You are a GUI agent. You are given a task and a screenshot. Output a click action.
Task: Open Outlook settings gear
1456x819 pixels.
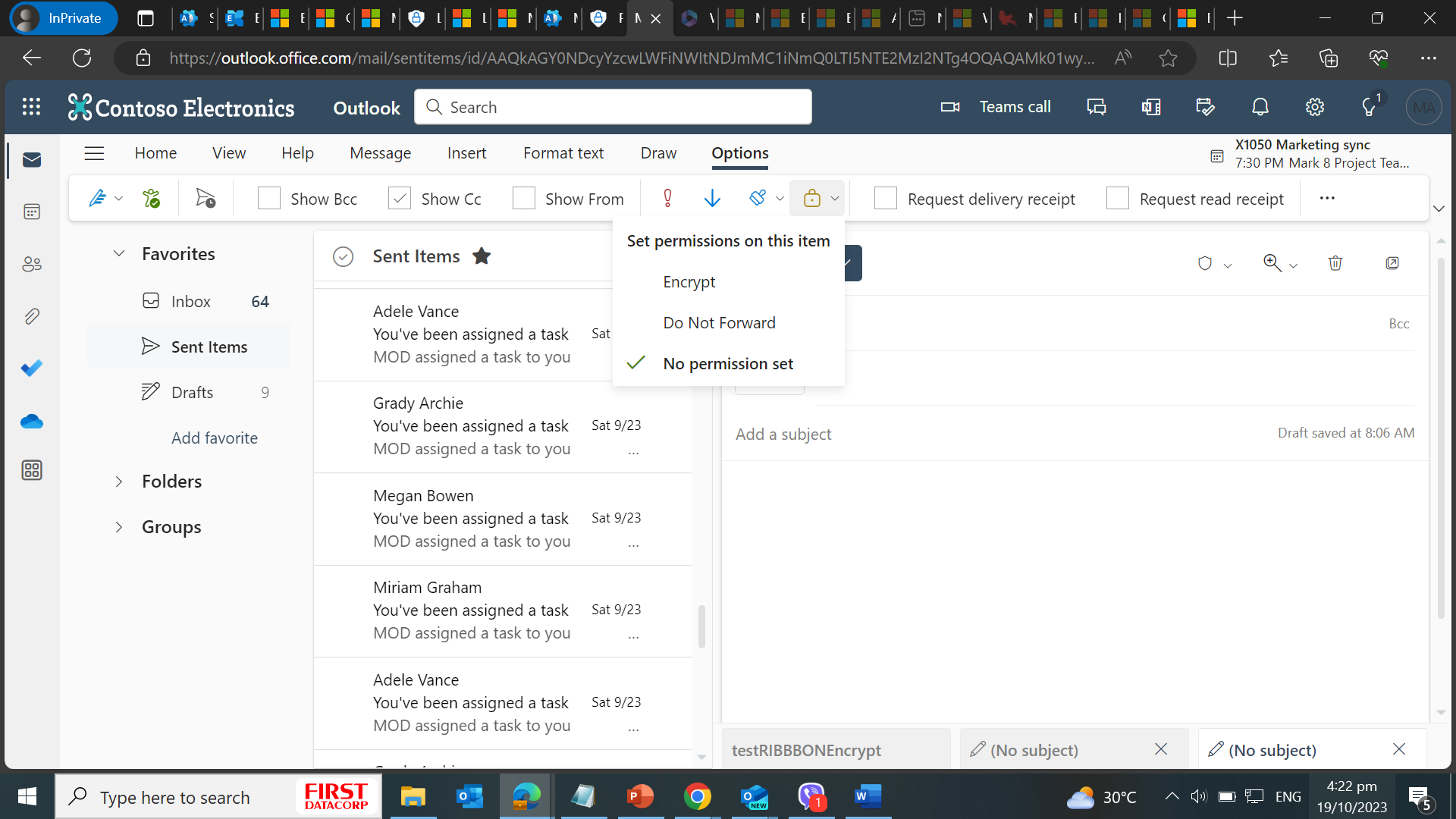[x=1315, y=107]
